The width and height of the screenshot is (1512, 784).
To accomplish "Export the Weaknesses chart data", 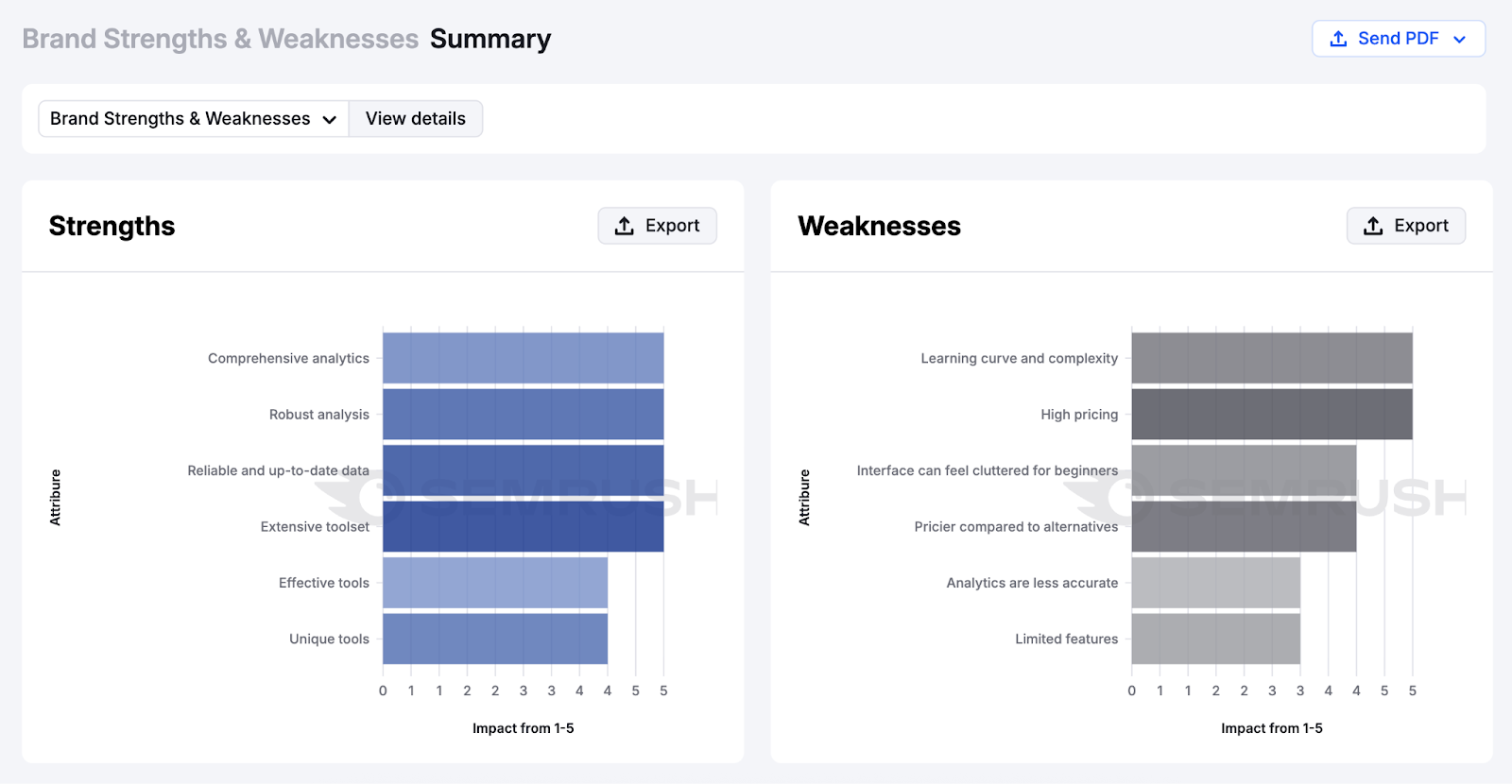I will 1405,226.
